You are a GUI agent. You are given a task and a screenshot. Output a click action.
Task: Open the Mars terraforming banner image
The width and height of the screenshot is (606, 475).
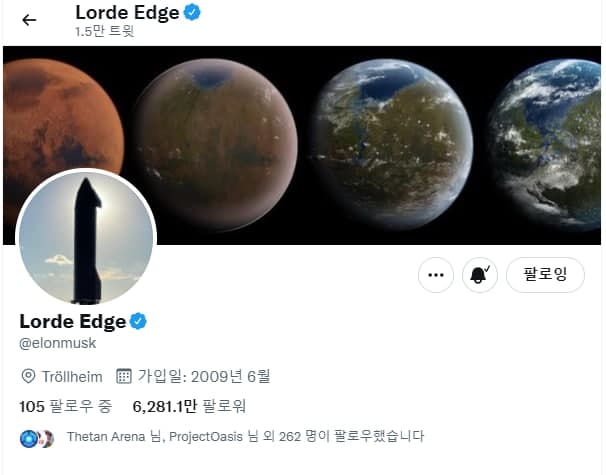click(302, 145)
